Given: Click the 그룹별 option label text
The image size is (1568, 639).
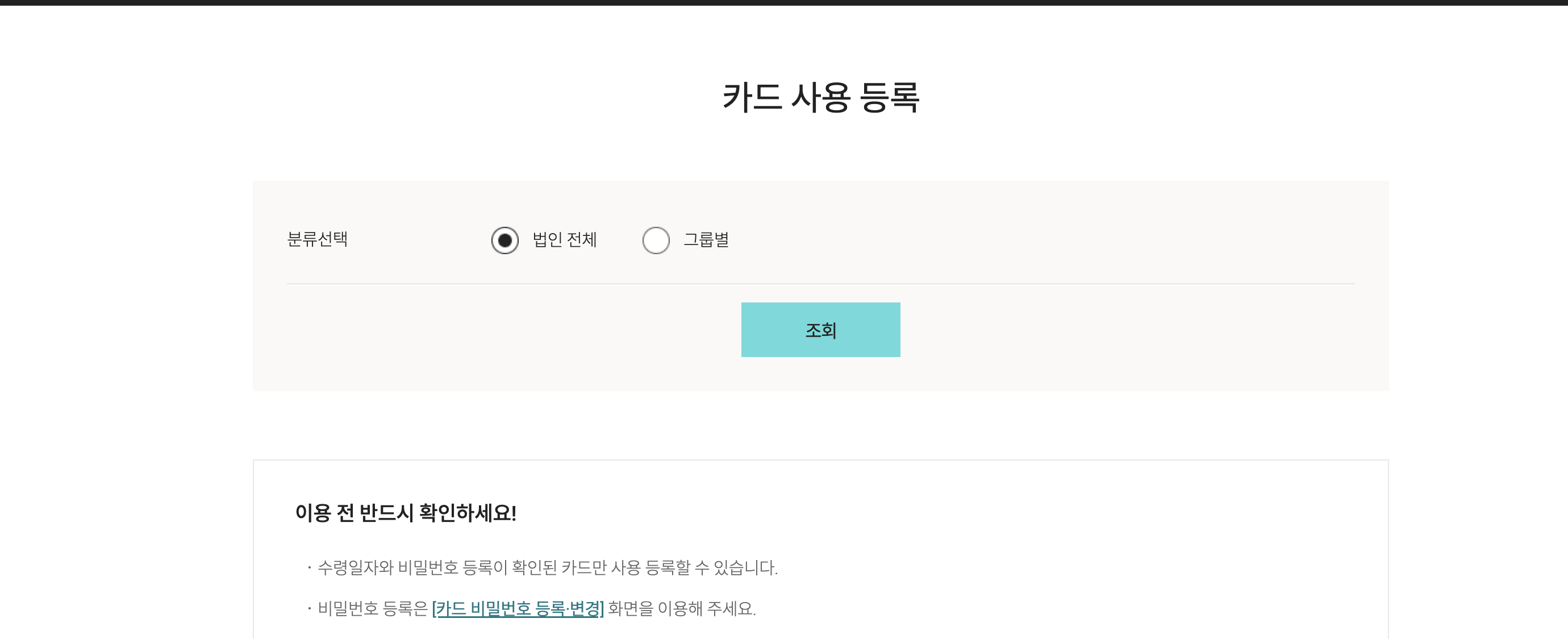Looking at the screenshot, I should tap(706, 240).
